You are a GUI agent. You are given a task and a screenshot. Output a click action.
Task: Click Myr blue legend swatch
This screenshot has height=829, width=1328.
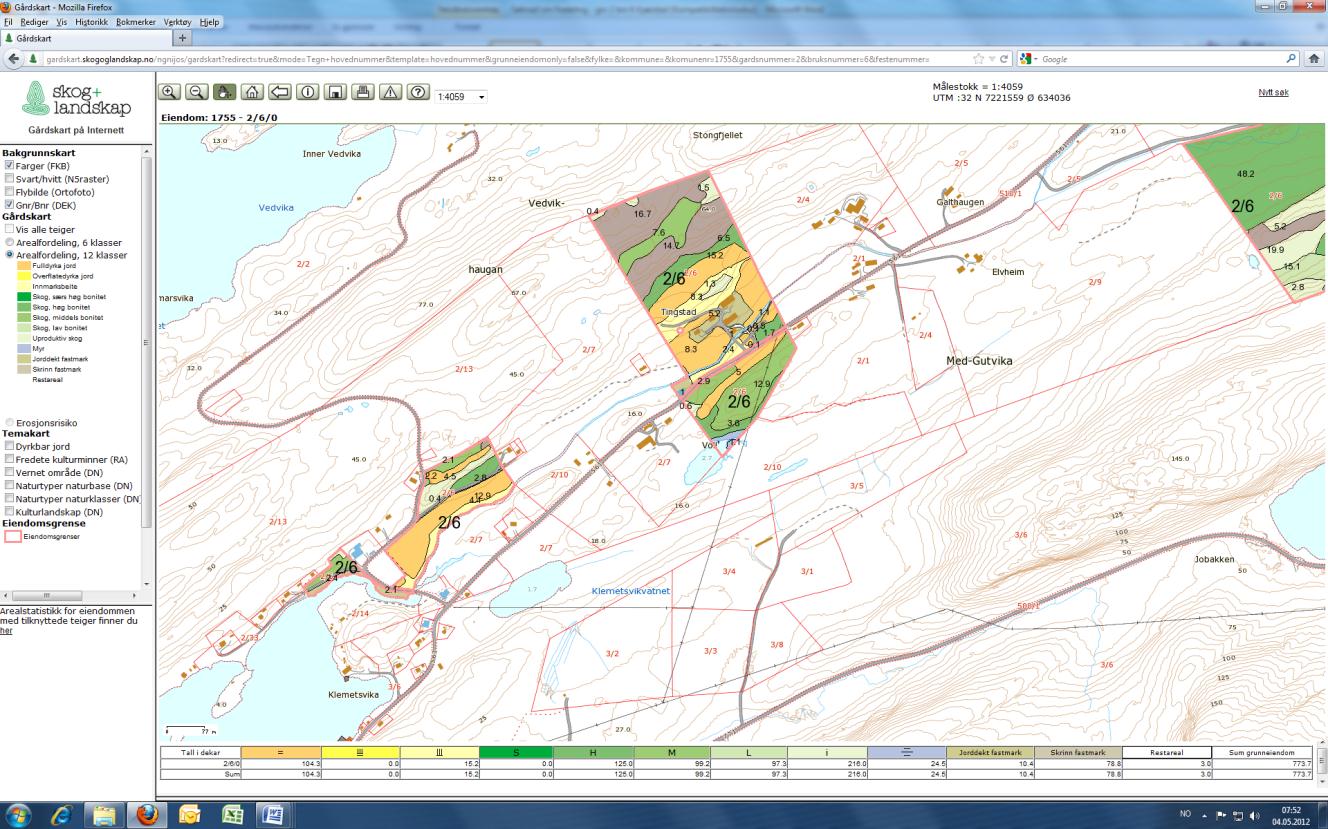click(25, 349)
